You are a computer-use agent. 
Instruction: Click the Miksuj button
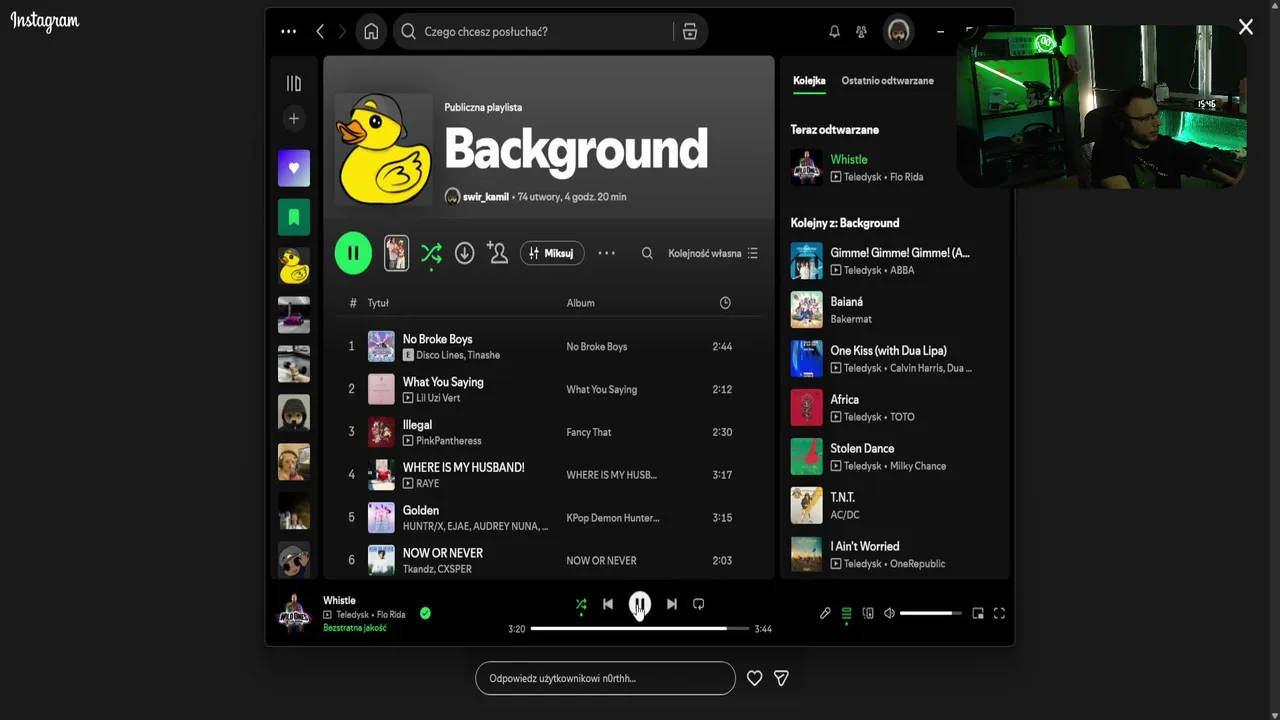552,253
